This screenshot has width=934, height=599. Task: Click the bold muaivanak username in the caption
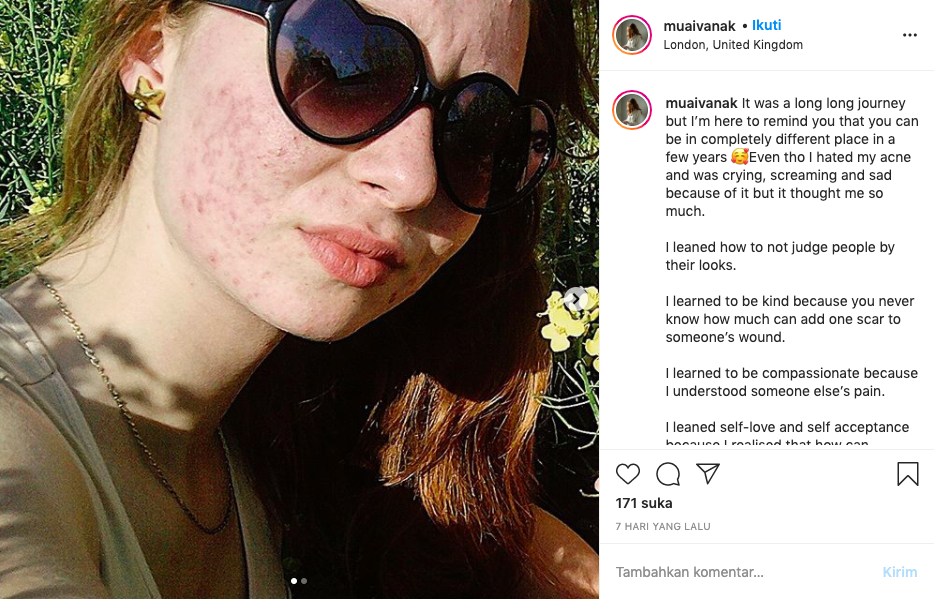(701, 103)
